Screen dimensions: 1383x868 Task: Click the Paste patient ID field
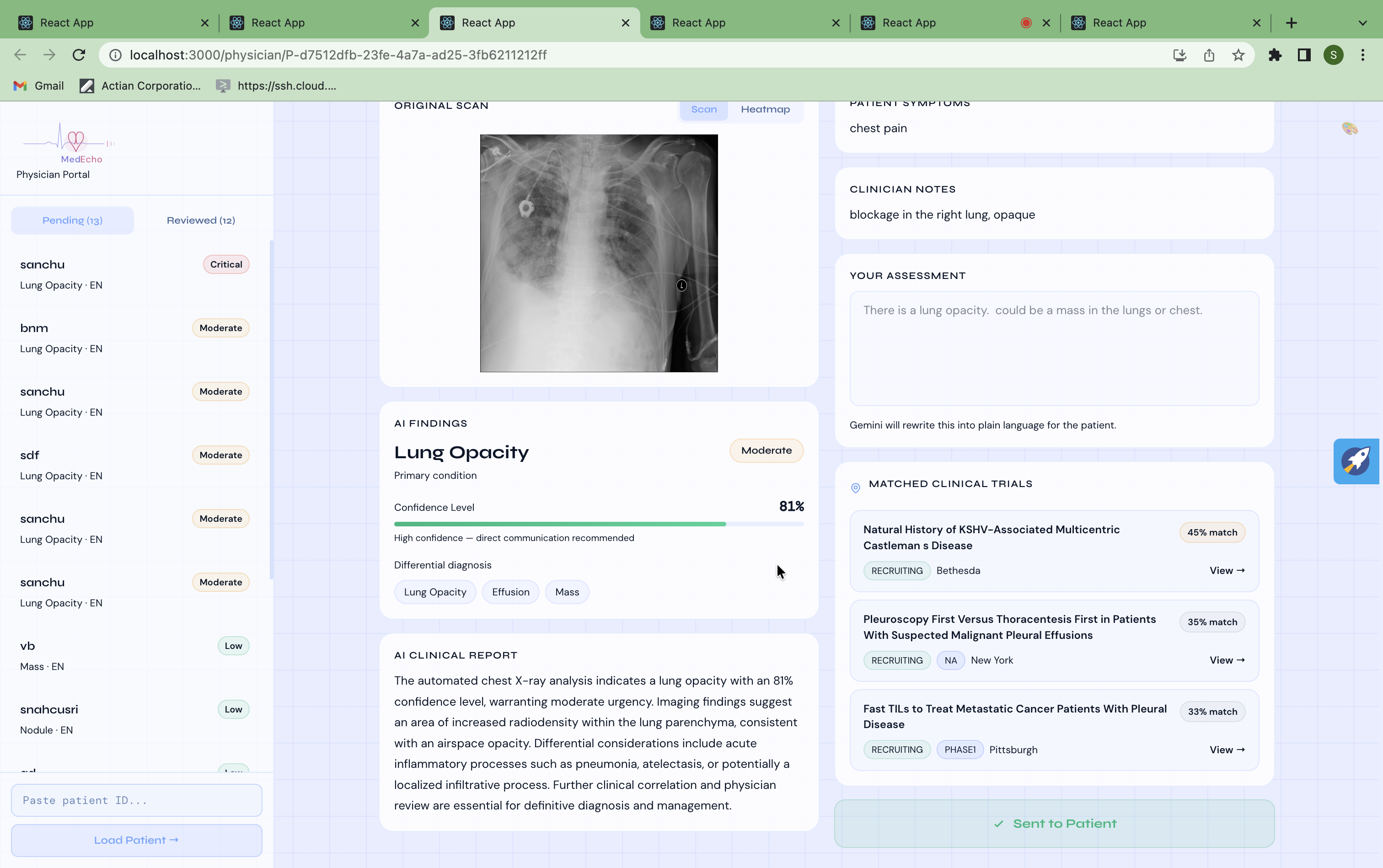pyautogui.click(x=136, y=800)
